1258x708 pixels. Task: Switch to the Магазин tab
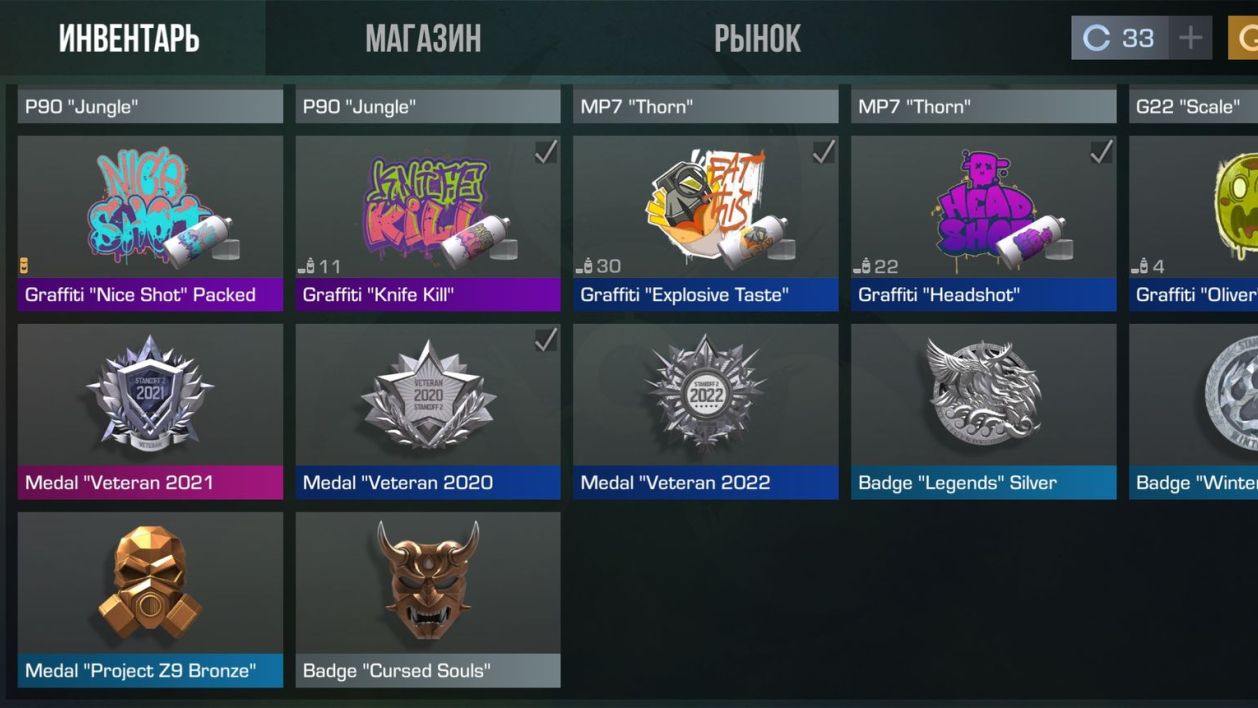tap(423, 38)
